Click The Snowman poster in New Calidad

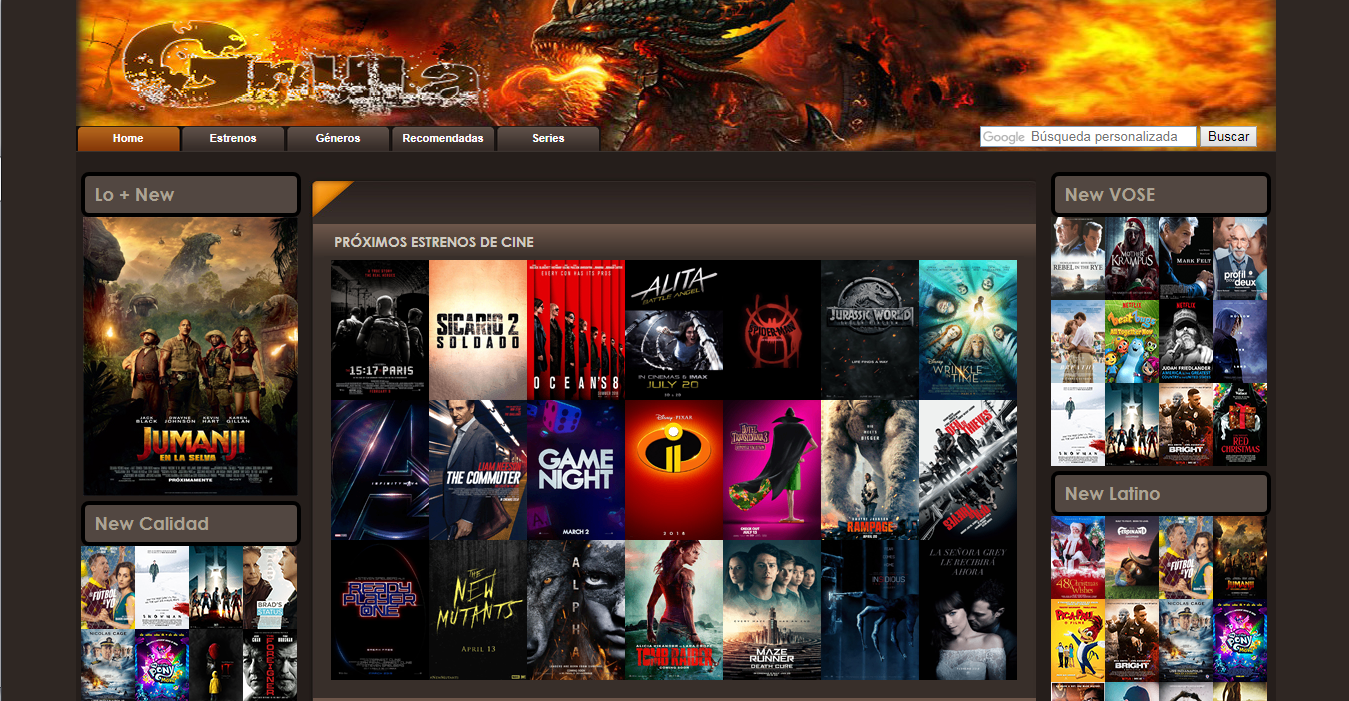162,587
